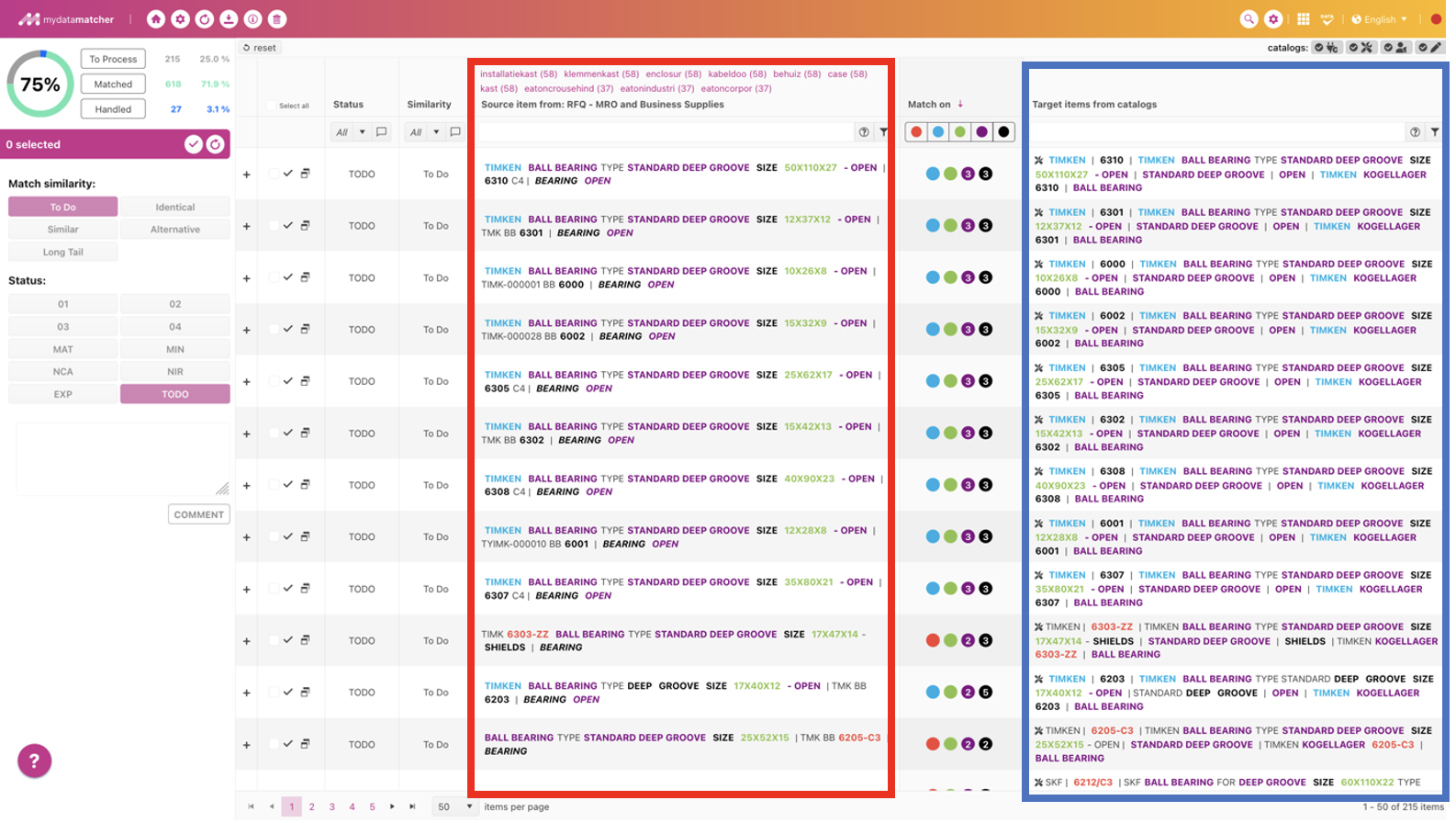The image size is (1456, 823).
Task: Select the red Match on color circle
Action: coord(916,132)
